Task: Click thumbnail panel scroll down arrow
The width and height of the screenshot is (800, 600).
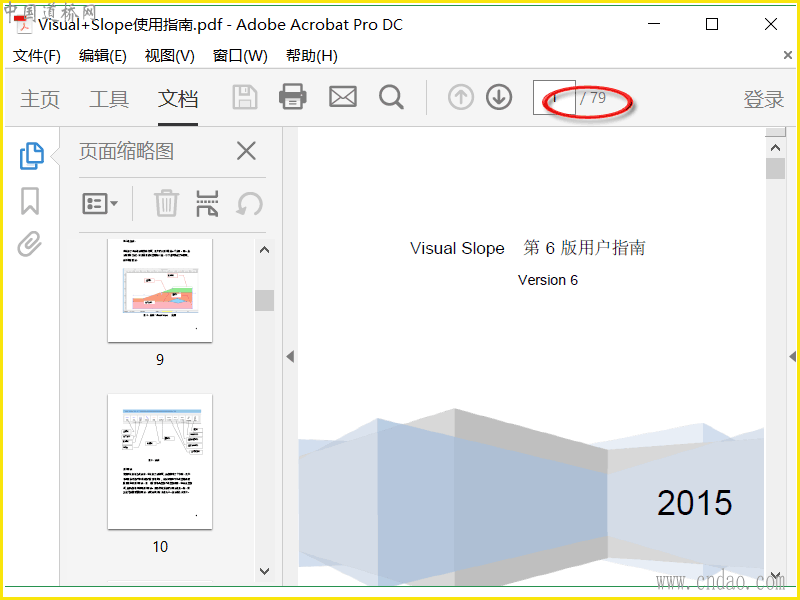Action: point(264,571)
